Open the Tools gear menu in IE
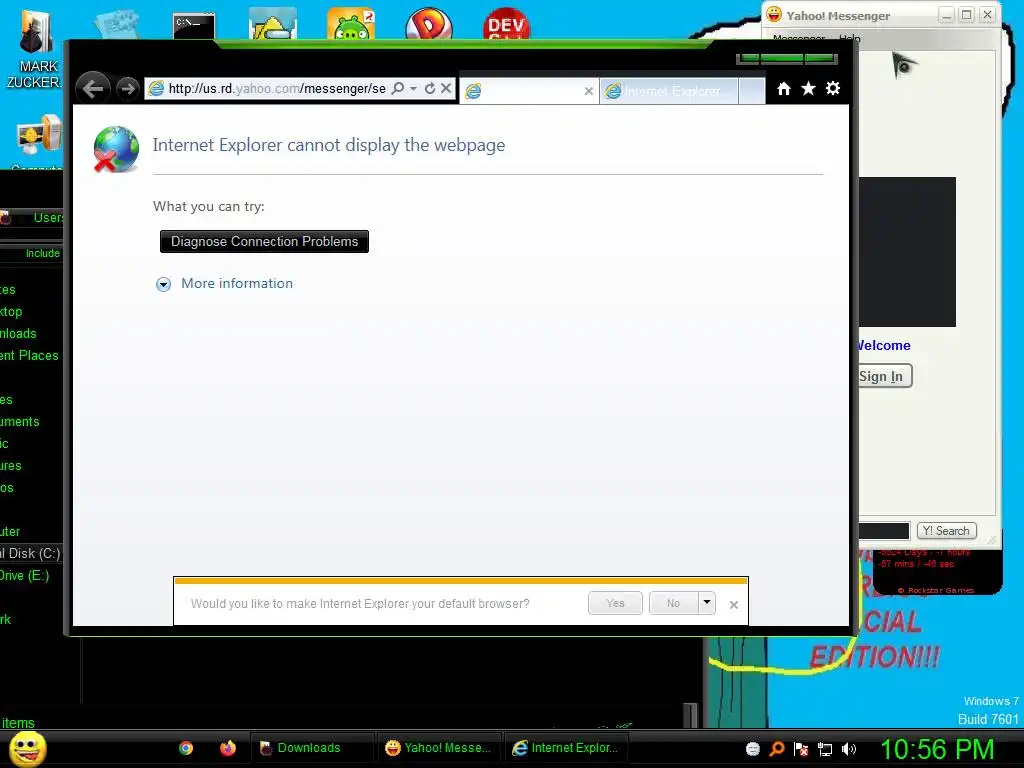The height and width of the screenshot is (768, 1024). click(833, 88)
